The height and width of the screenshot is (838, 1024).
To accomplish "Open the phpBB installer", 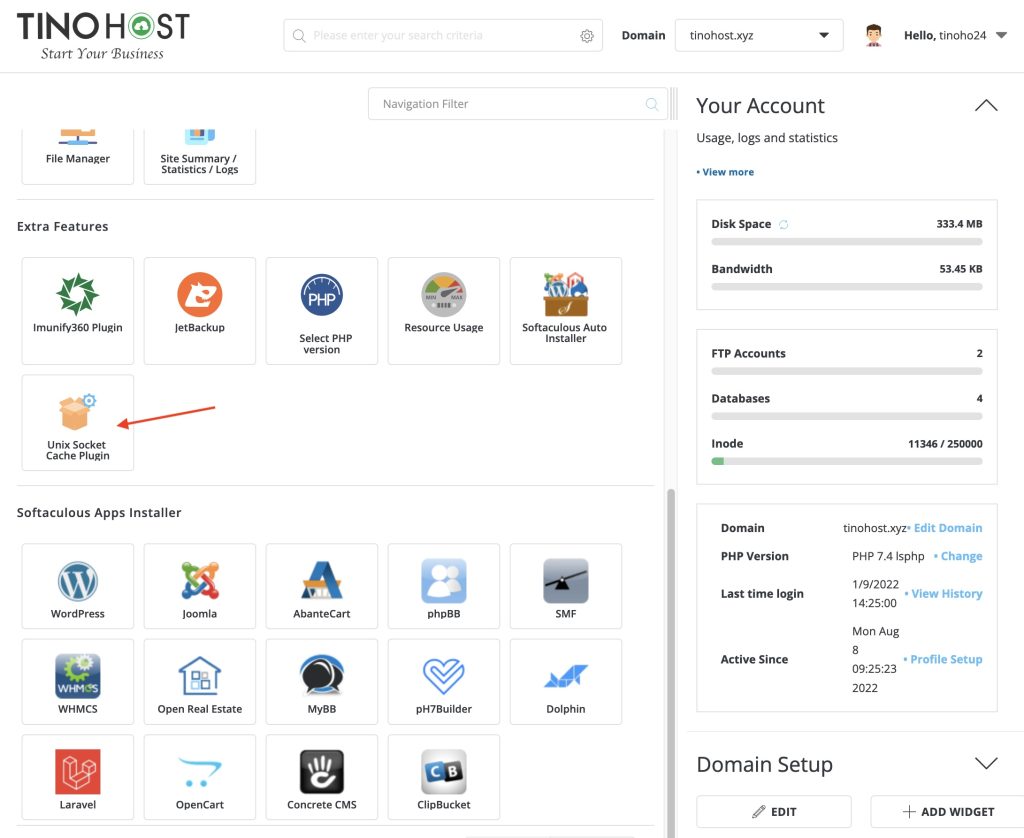I will 444,586.
